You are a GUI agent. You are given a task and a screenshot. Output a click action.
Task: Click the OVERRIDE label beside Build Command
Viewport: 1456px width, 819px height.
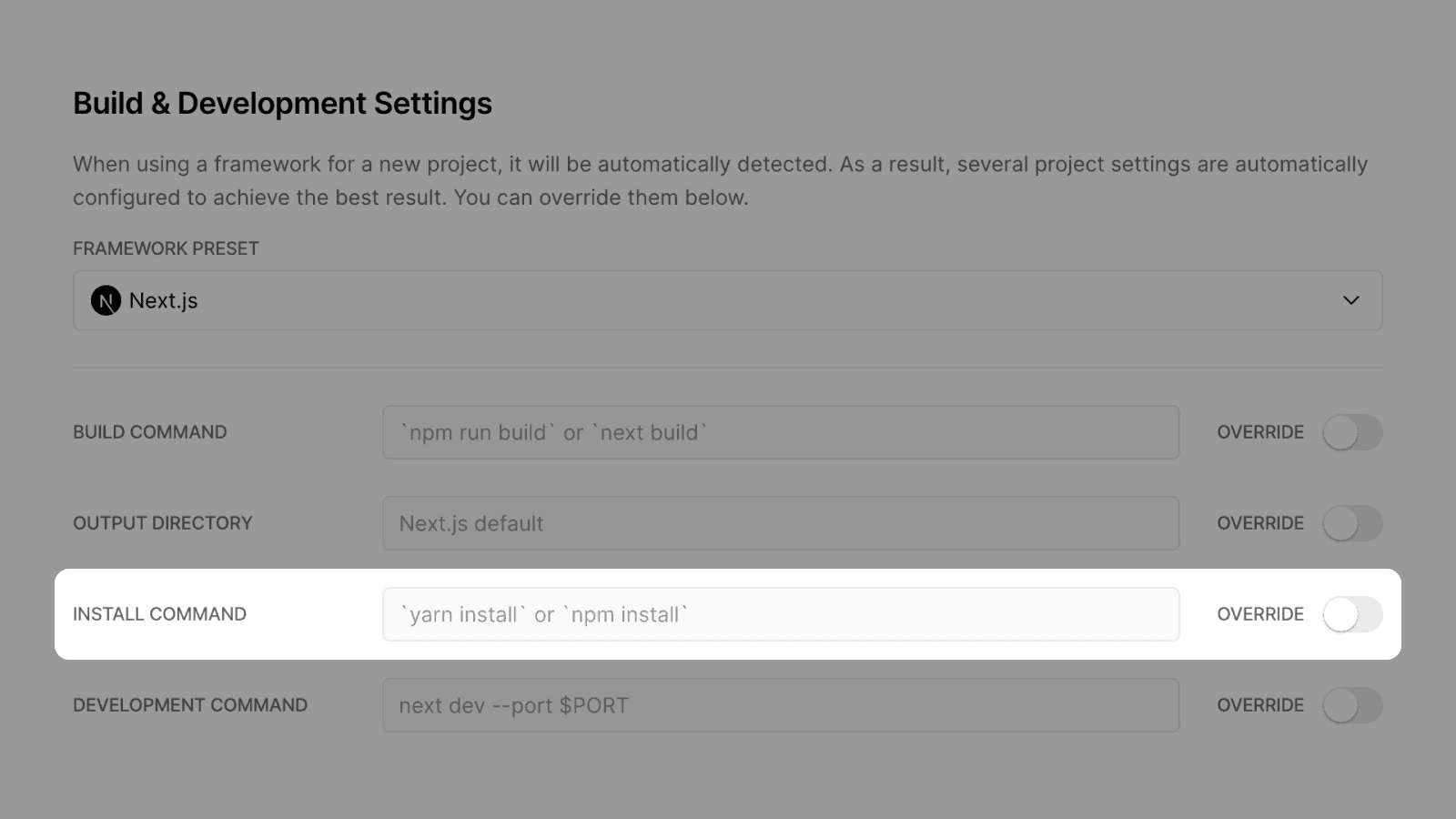1260,432
